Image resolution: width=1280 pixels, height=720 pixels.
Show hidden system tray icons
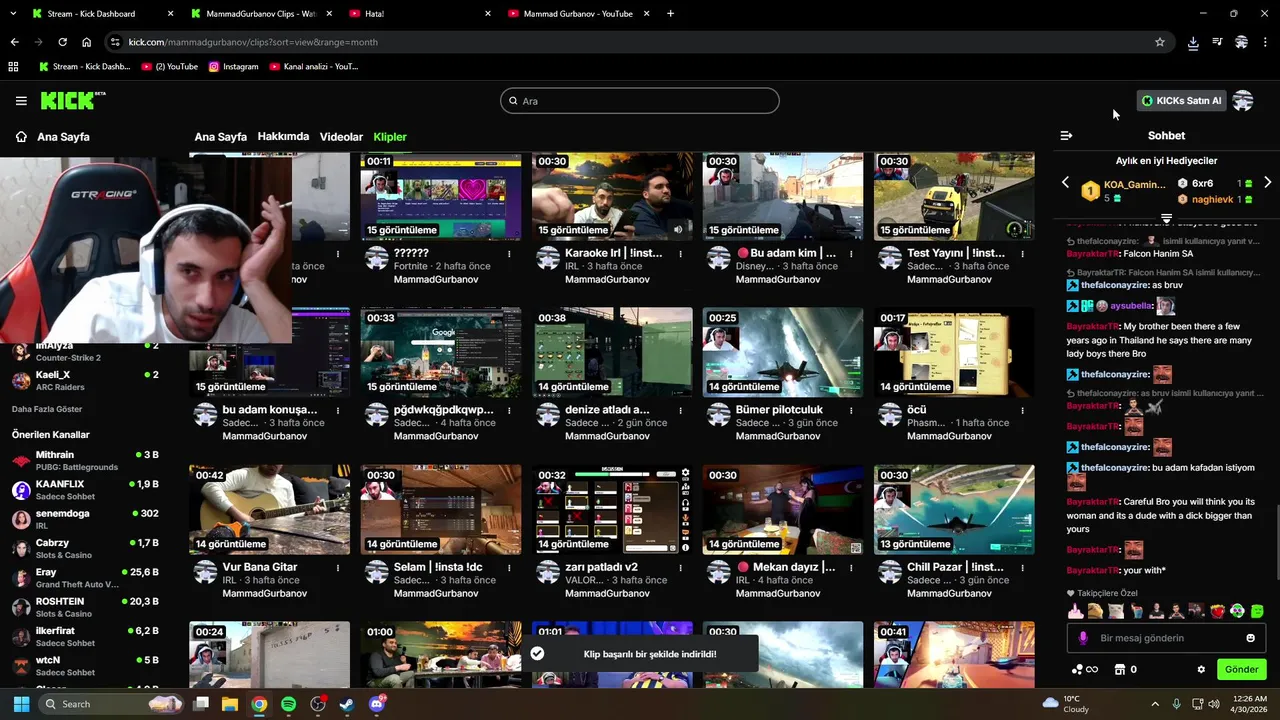1155,704
